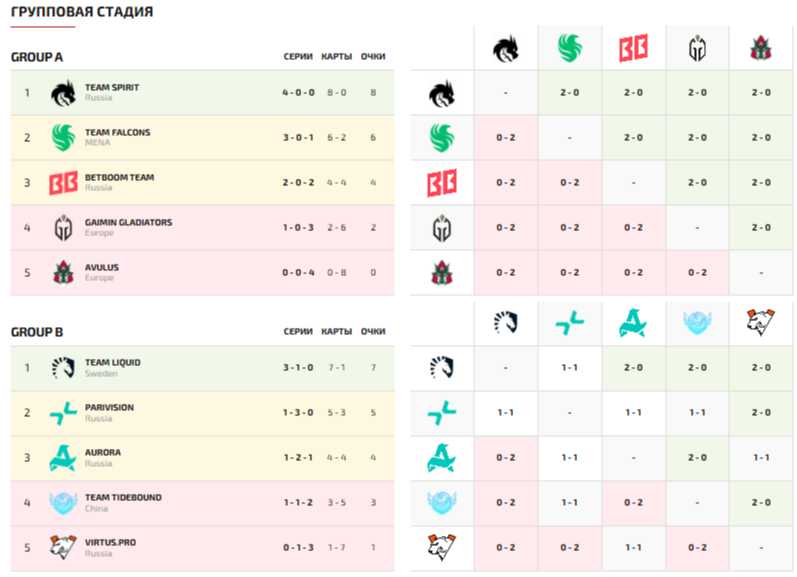Image resolution: width=797 pixels, height=577 pixels.
Task: Click the ГРУППОВАЯ СТАДИЯ section title
Action: [x=82, y=12]
